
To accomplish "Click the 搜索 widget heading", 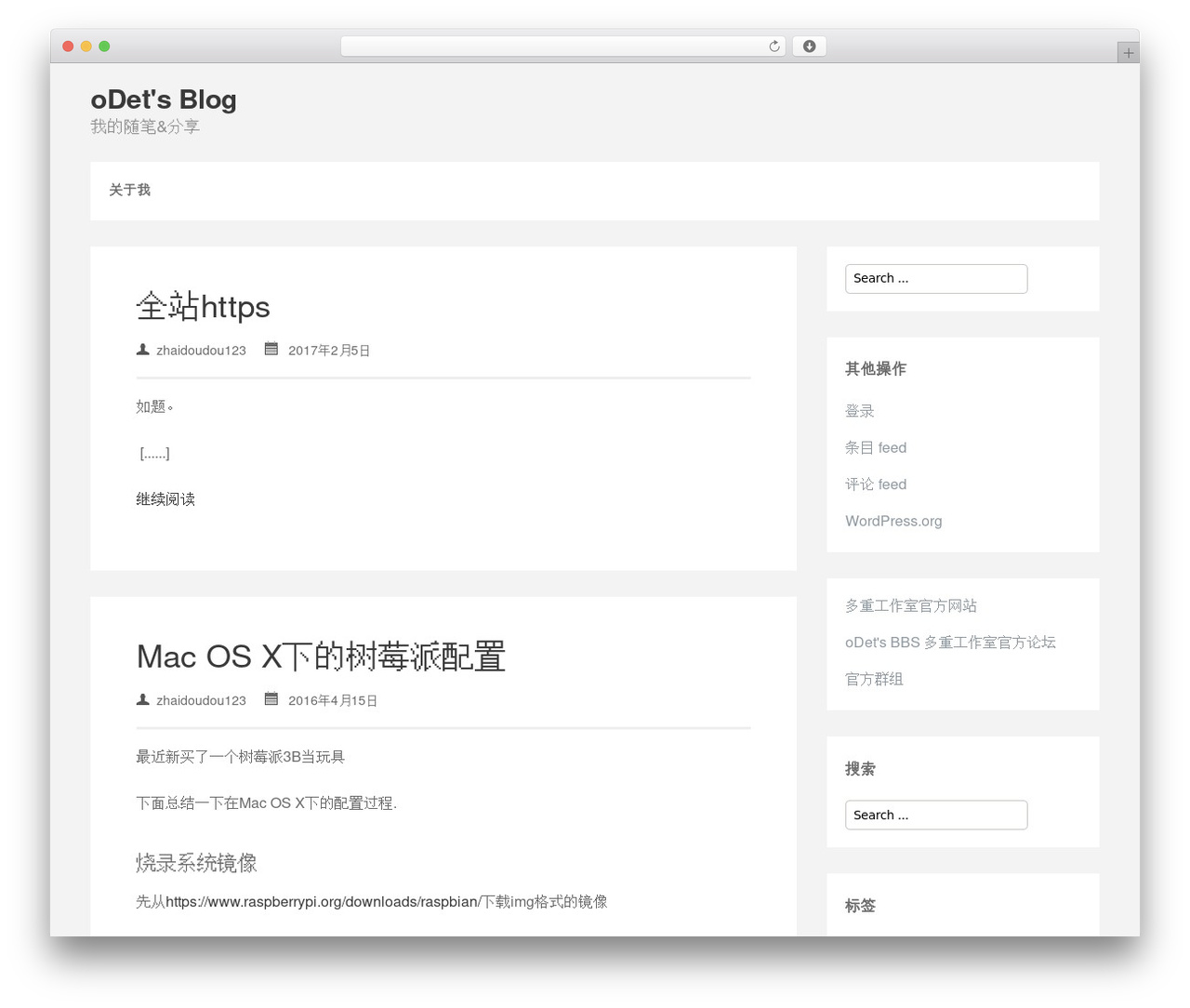I will pyautogui.click(x=860, y=769).
